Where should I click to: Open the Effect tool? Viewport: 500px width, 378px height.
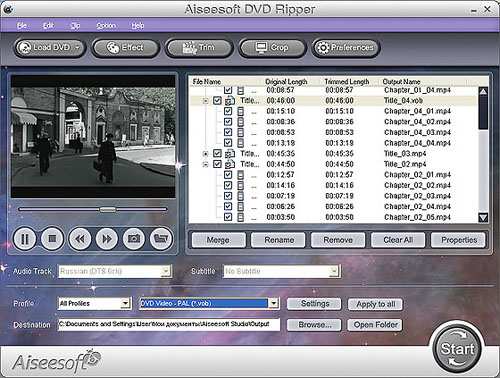pos(125,48)
